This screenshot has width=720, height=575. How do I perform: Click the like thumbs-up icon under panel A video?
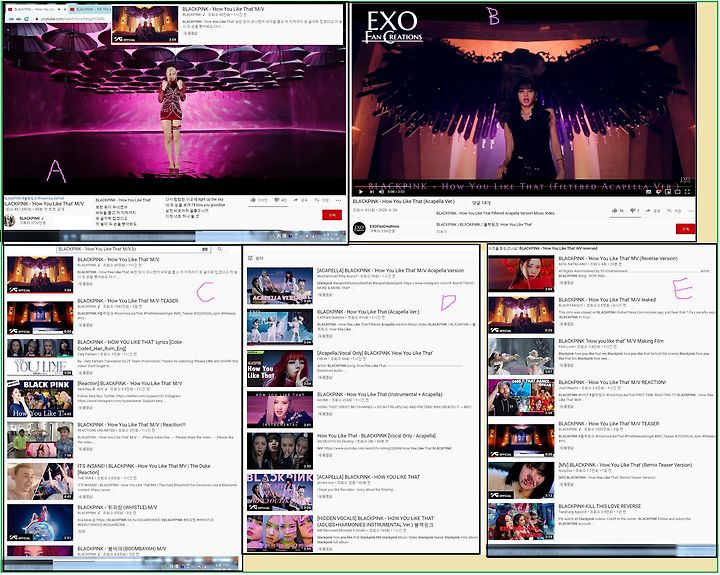coord(253,200)
